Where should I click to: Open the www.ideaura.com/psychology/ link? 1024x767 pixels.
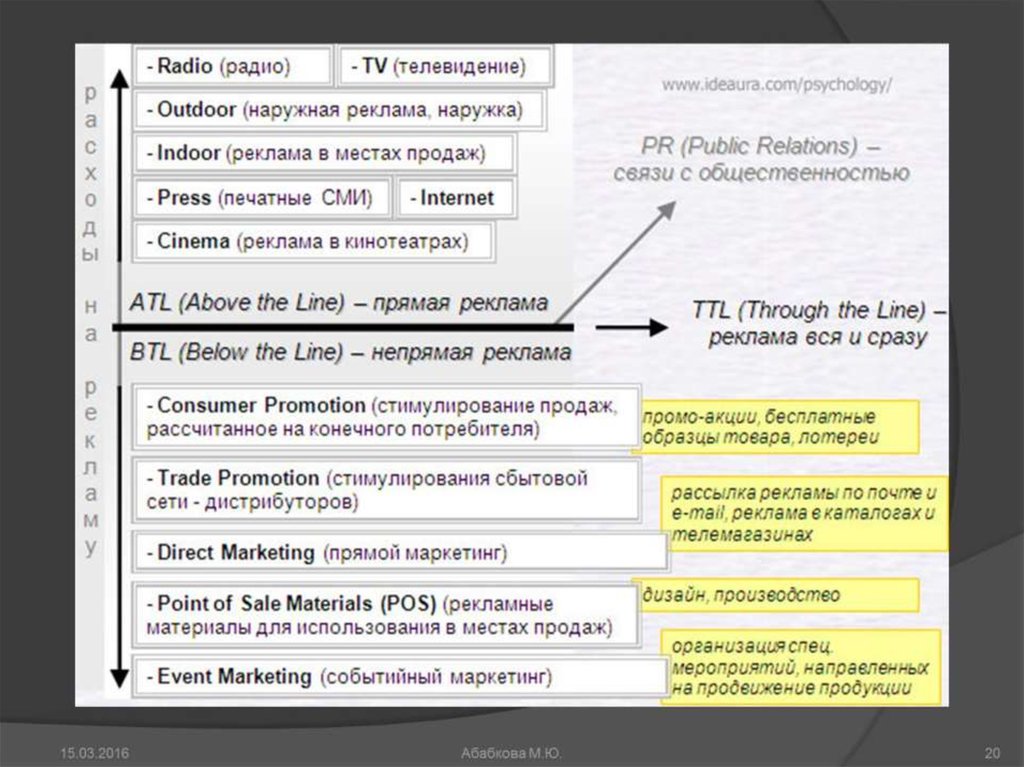[x=776, y=86]
